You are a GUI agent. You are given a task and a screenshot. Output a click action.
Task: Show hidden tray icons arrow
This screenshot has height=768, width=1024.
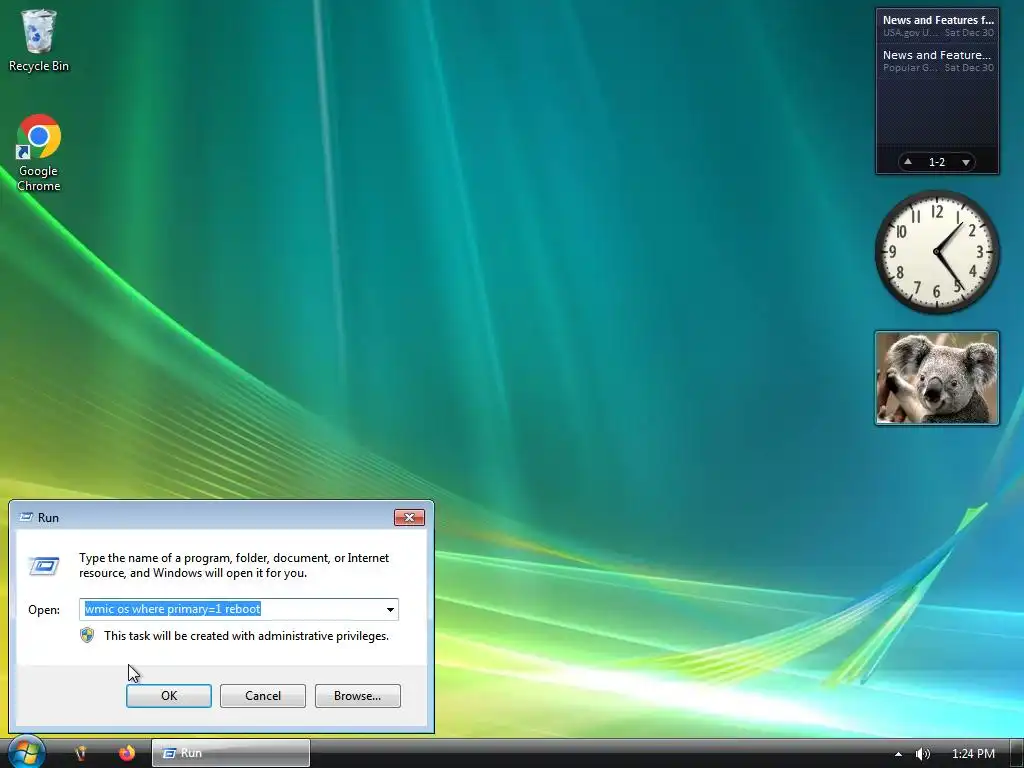[x=899, y=754]
